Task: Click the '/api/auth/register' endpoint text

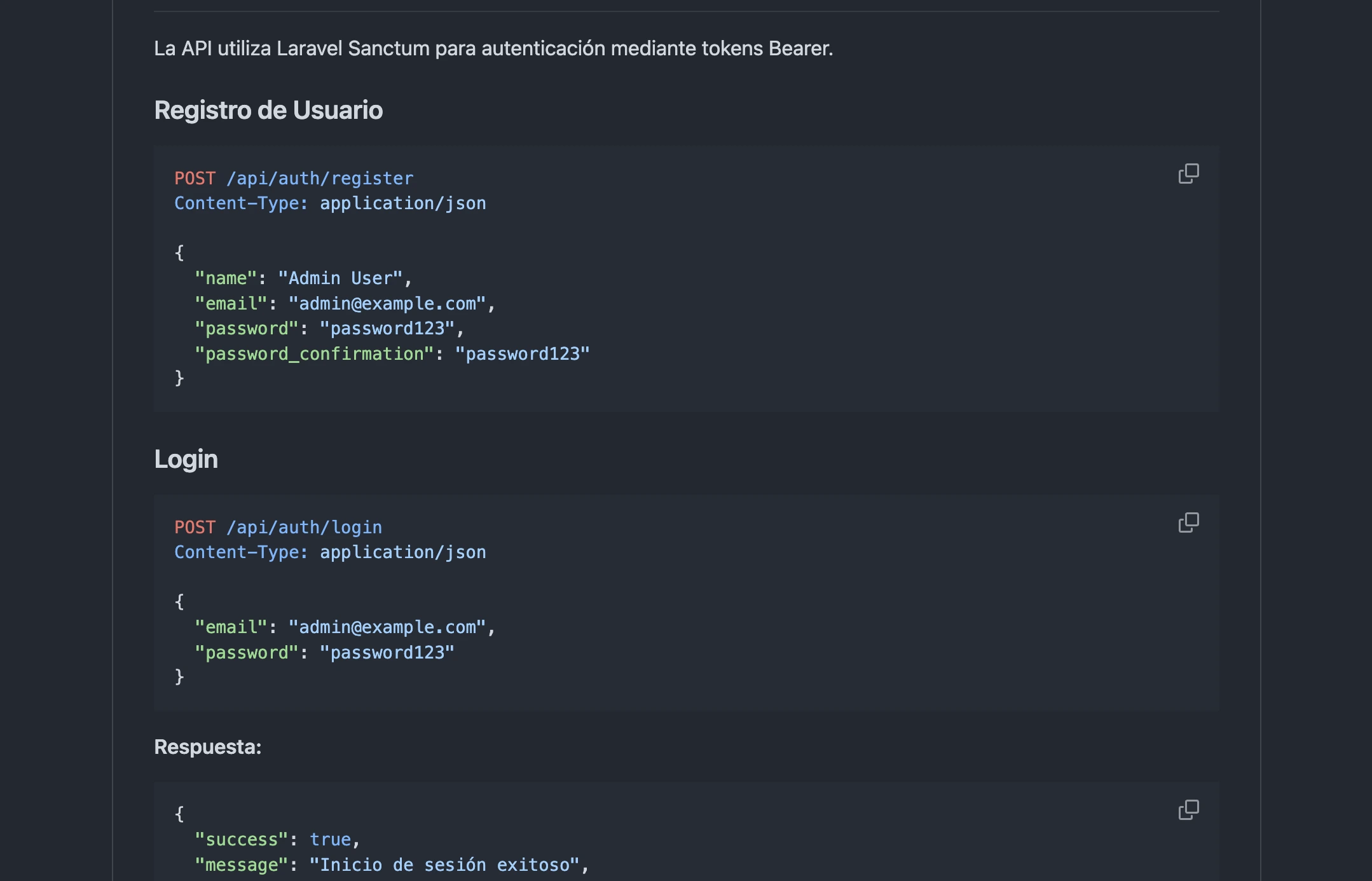Action: 320,179
